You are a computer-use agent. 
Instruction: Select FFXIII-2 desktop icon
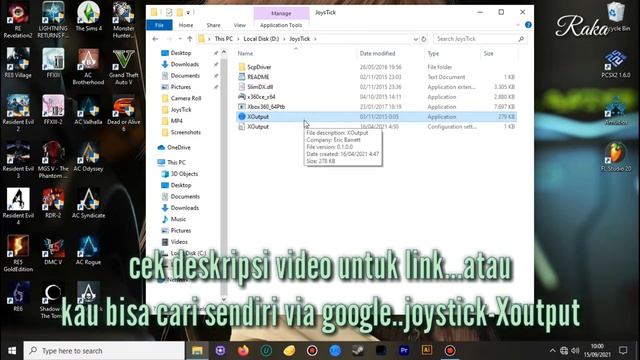click(53, 110)
